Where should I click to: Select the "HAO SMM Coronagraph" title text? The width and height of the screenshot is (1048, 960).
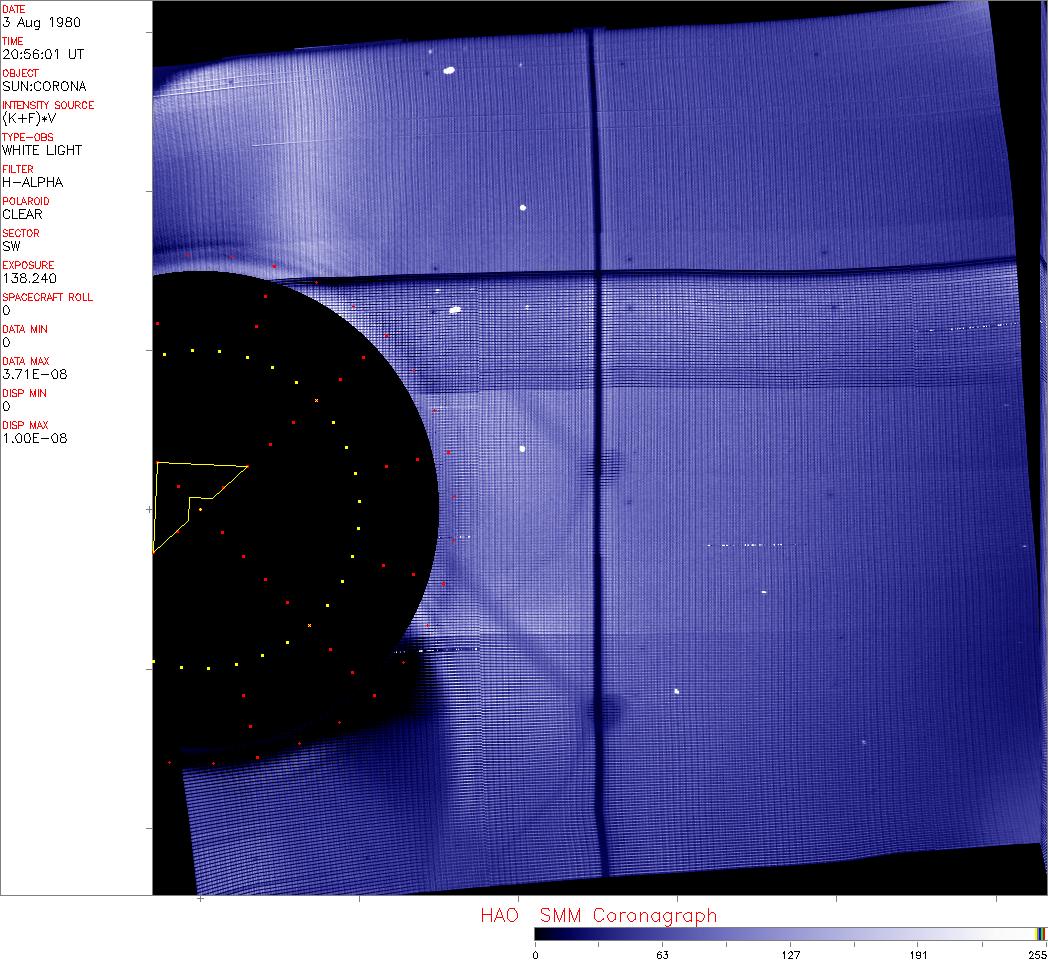(x=598, y=915)
